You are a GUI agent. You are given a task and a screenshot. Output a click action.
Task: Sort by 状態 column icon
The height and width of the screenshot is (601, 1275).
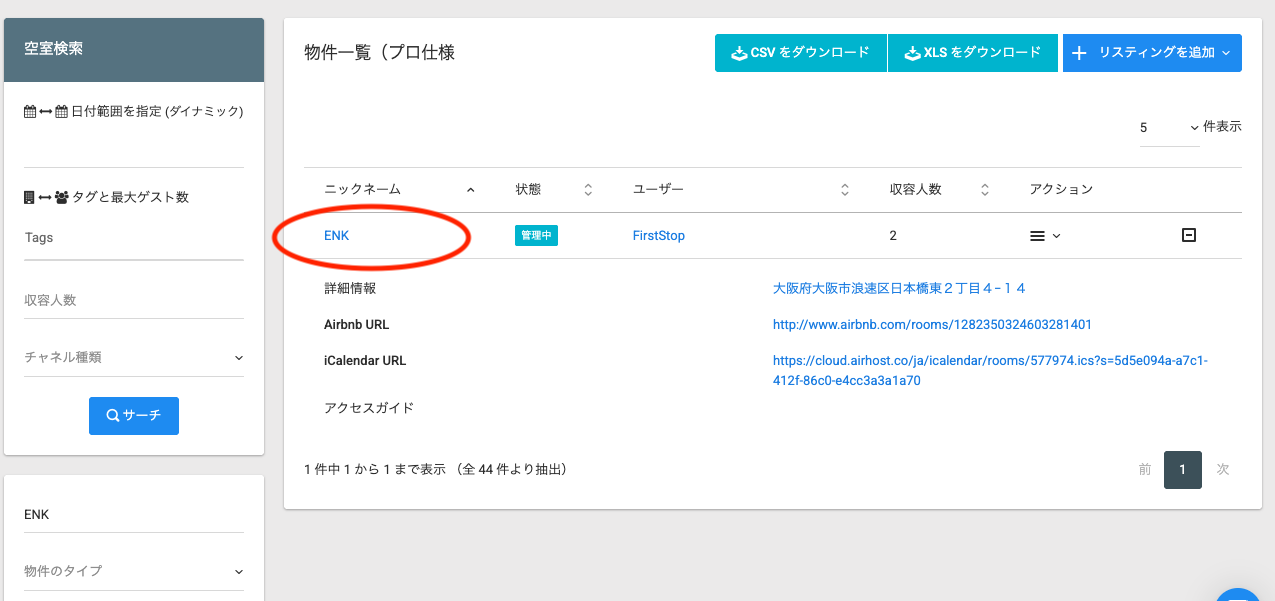(588, 190)
